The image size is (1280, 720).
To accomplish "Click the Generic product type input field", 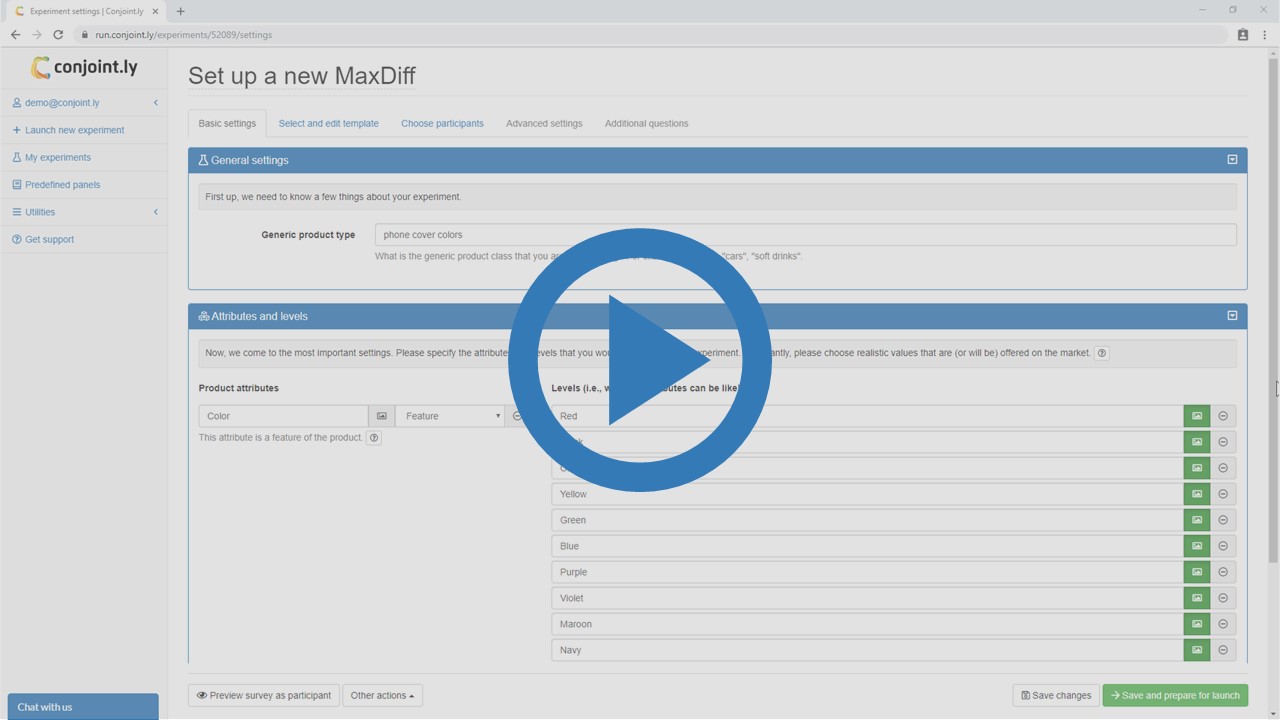I will (700, 234).
